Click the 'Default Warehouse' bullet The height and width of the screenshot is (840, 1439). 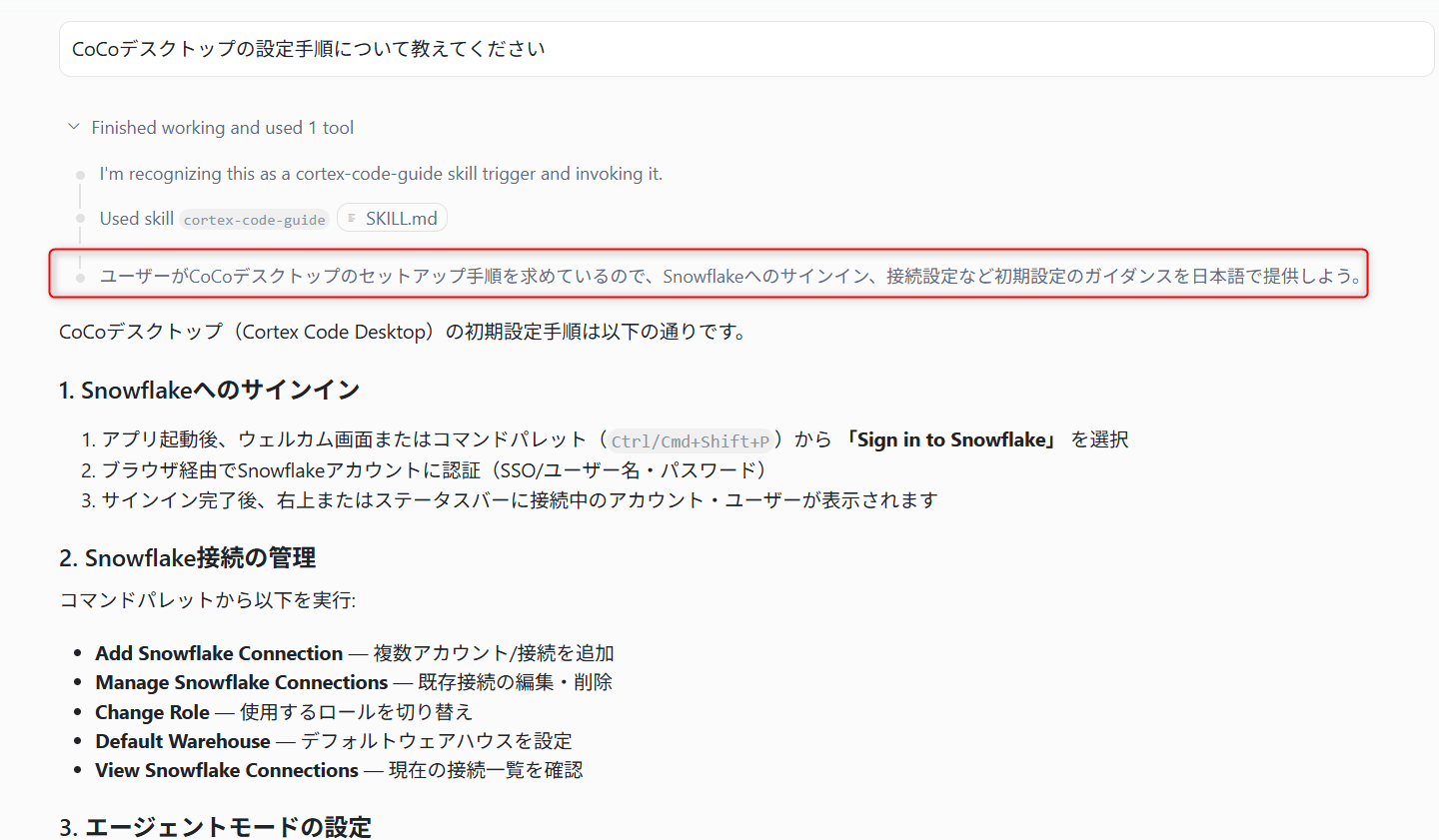tap(334, 741)
